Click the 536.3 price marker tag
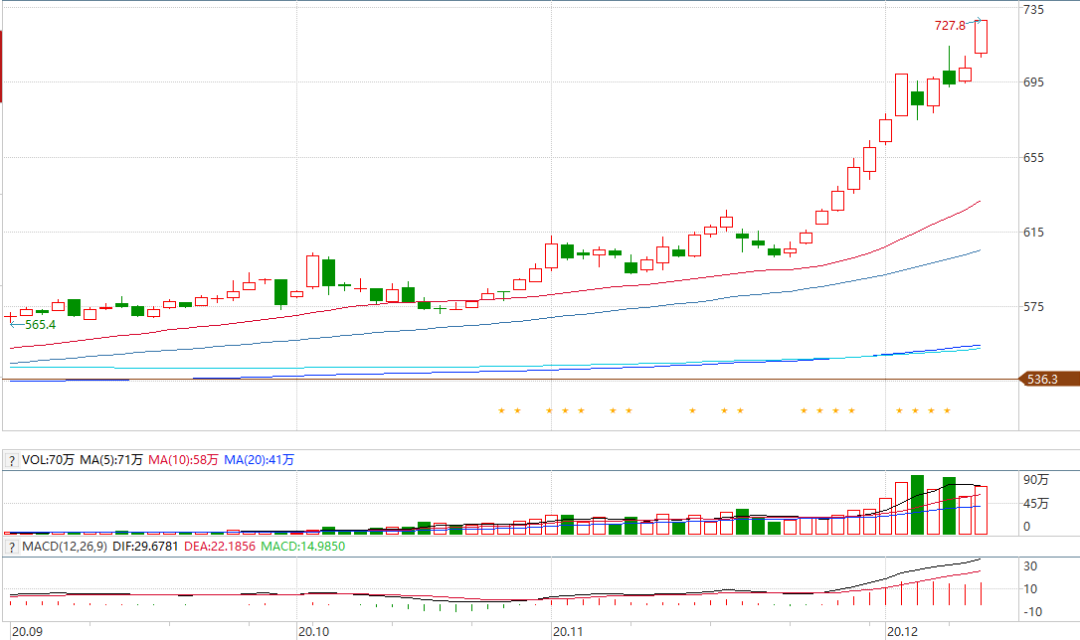 [1049, 379]
